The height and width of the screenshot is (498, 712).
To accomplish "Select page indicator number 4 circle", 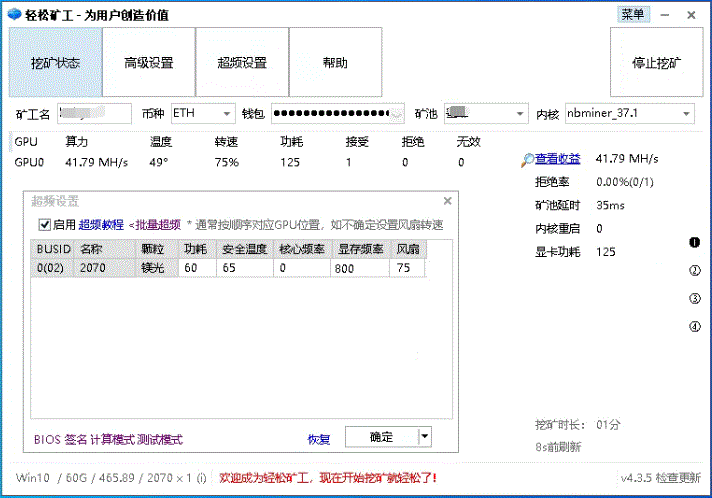I will pos(695,327).
